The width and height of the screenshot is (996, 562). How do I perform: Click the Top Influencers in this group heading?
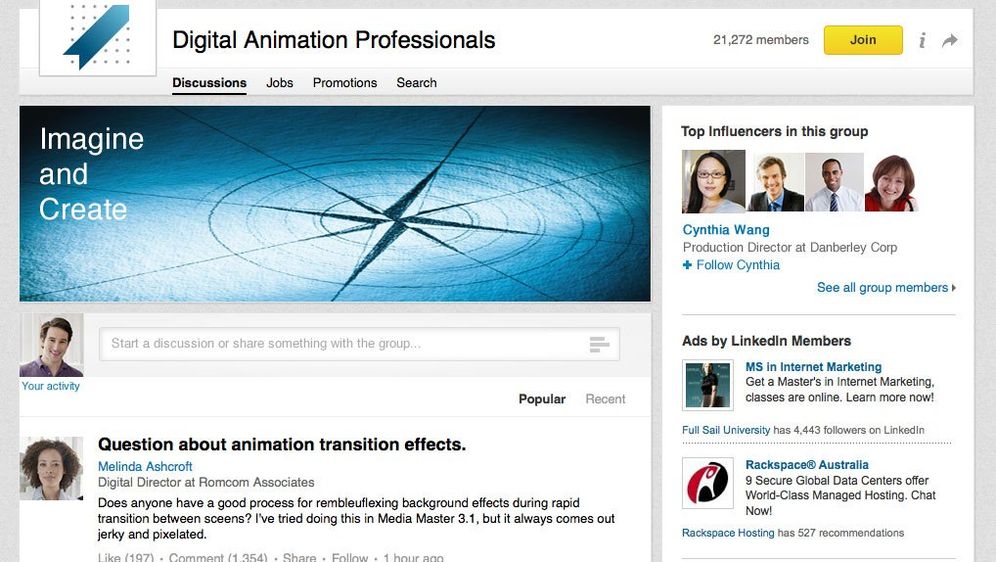[x=774, y=131]
